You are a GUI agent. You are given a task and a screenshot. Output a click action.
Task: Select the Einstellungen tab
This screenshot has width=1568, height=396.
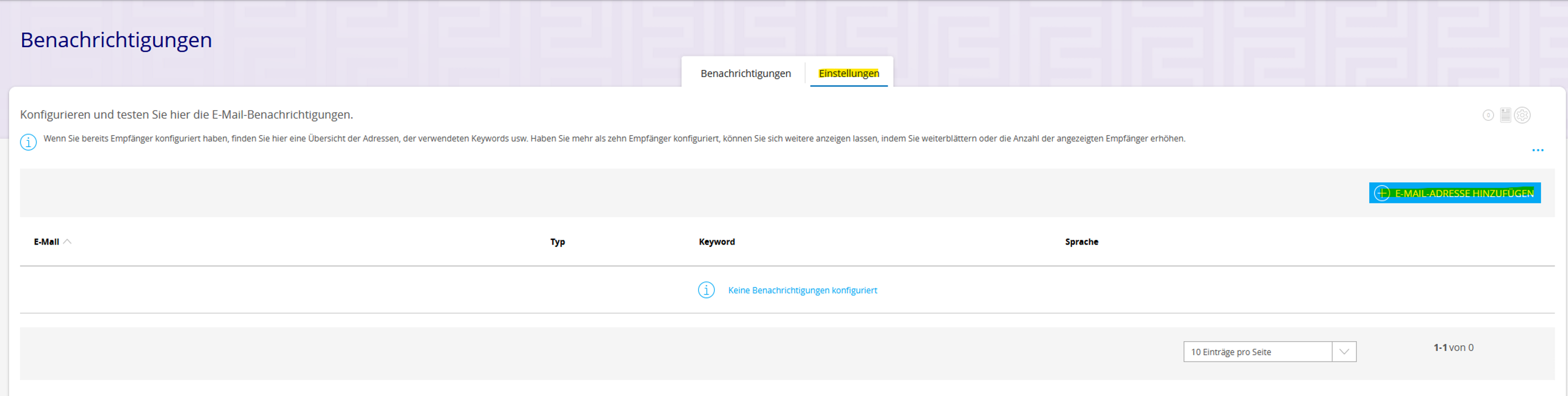(x=848, y=73)
